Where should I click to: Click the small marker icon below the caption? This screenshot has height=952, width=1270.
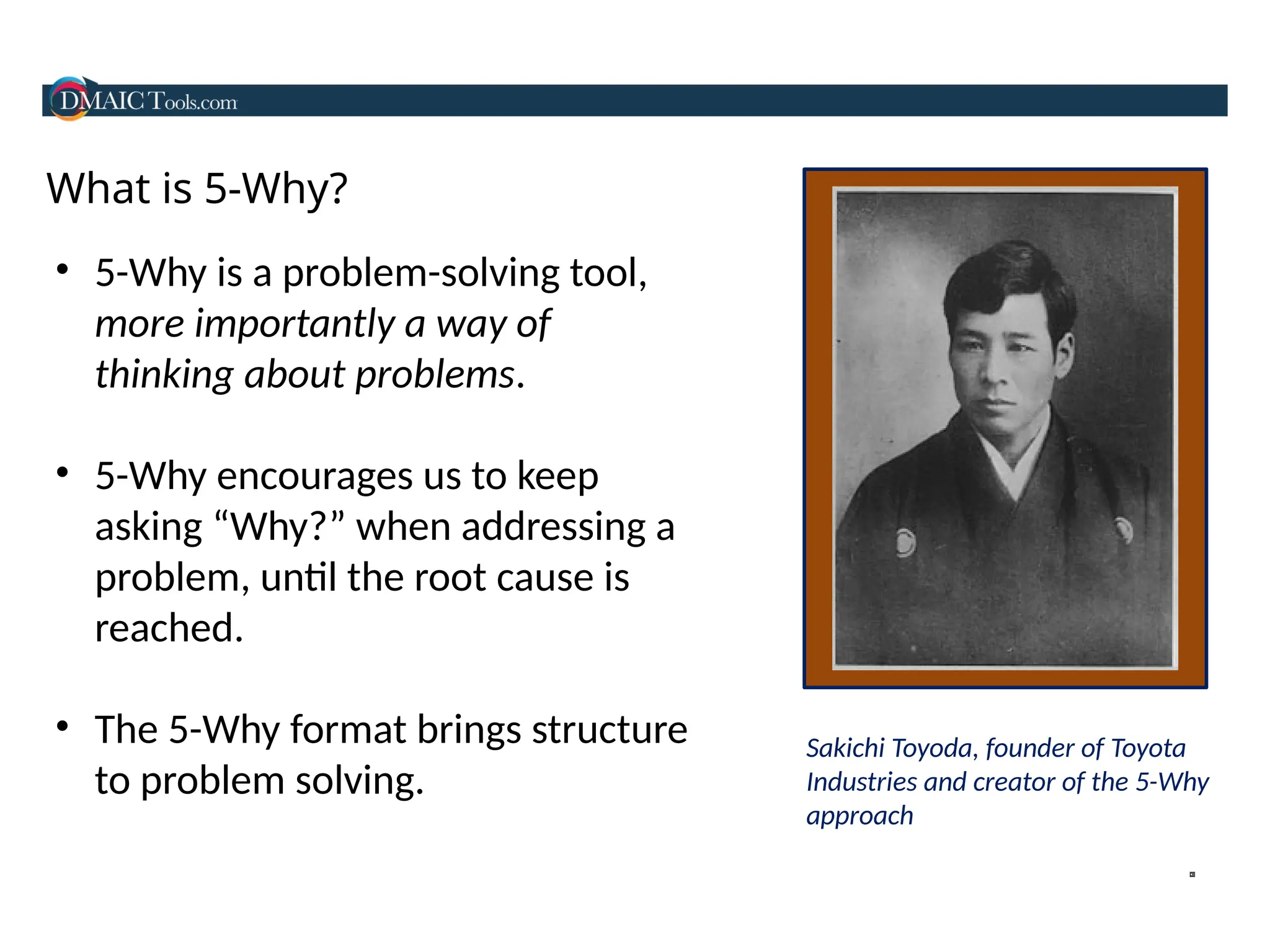[1192, 875]
